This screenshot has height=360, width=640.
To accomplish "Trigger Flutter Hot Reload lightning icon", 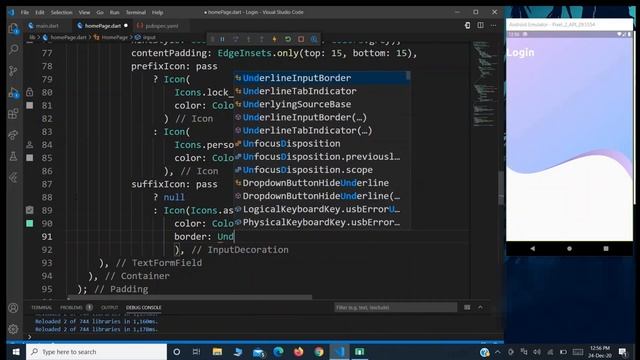I will click(275, 39).
